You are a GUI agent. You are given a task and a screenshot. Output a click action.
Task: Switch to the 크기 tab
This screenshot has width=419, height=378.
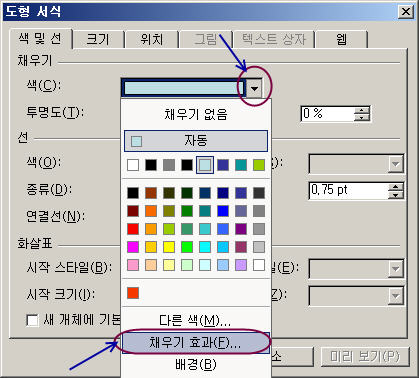98,39
